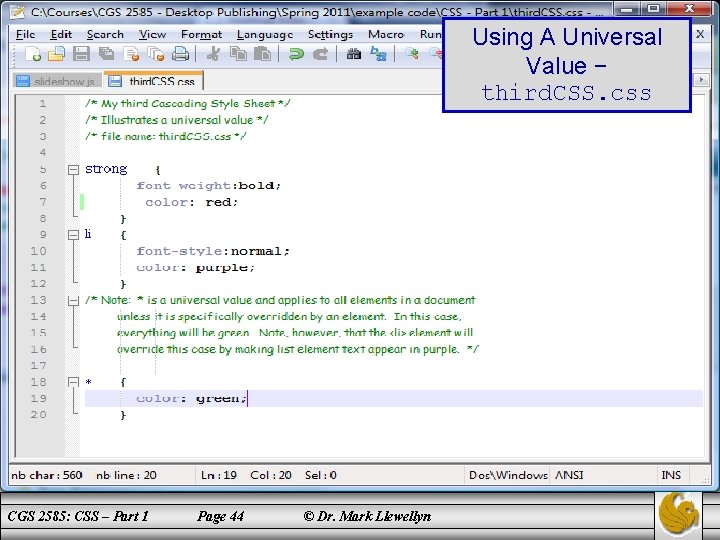Click the Save floppy disk icon
Viewport: 720px width, 540px height.
click(81, 54)
